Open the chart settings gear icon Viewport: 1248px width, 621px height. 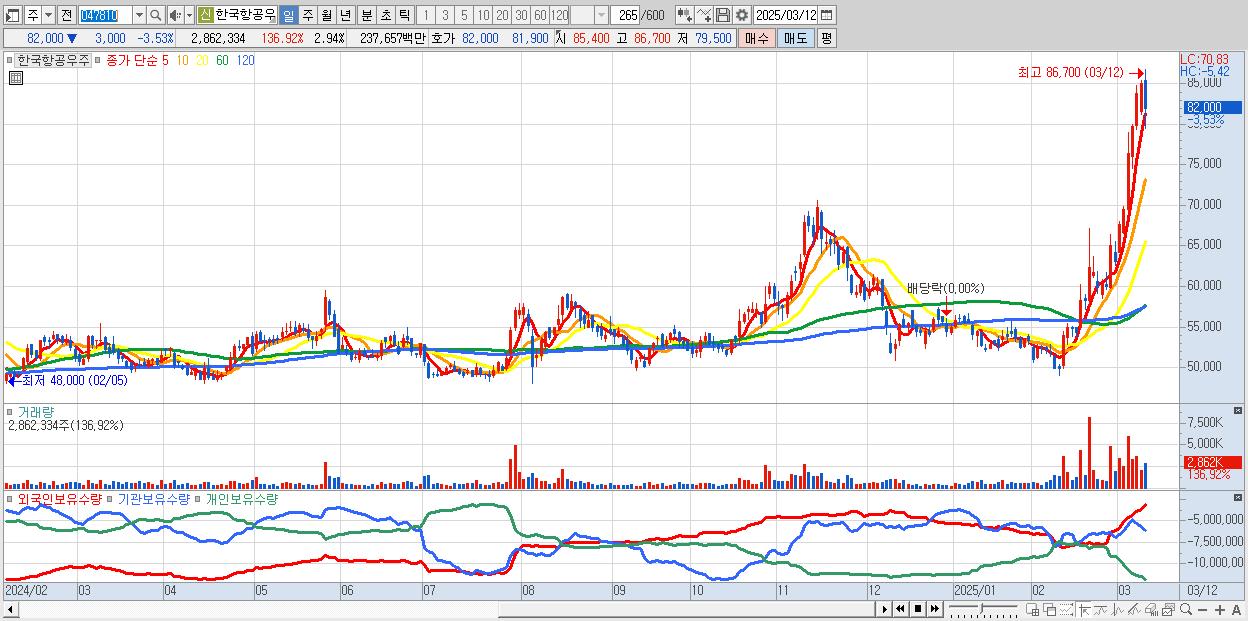(742, 15)
